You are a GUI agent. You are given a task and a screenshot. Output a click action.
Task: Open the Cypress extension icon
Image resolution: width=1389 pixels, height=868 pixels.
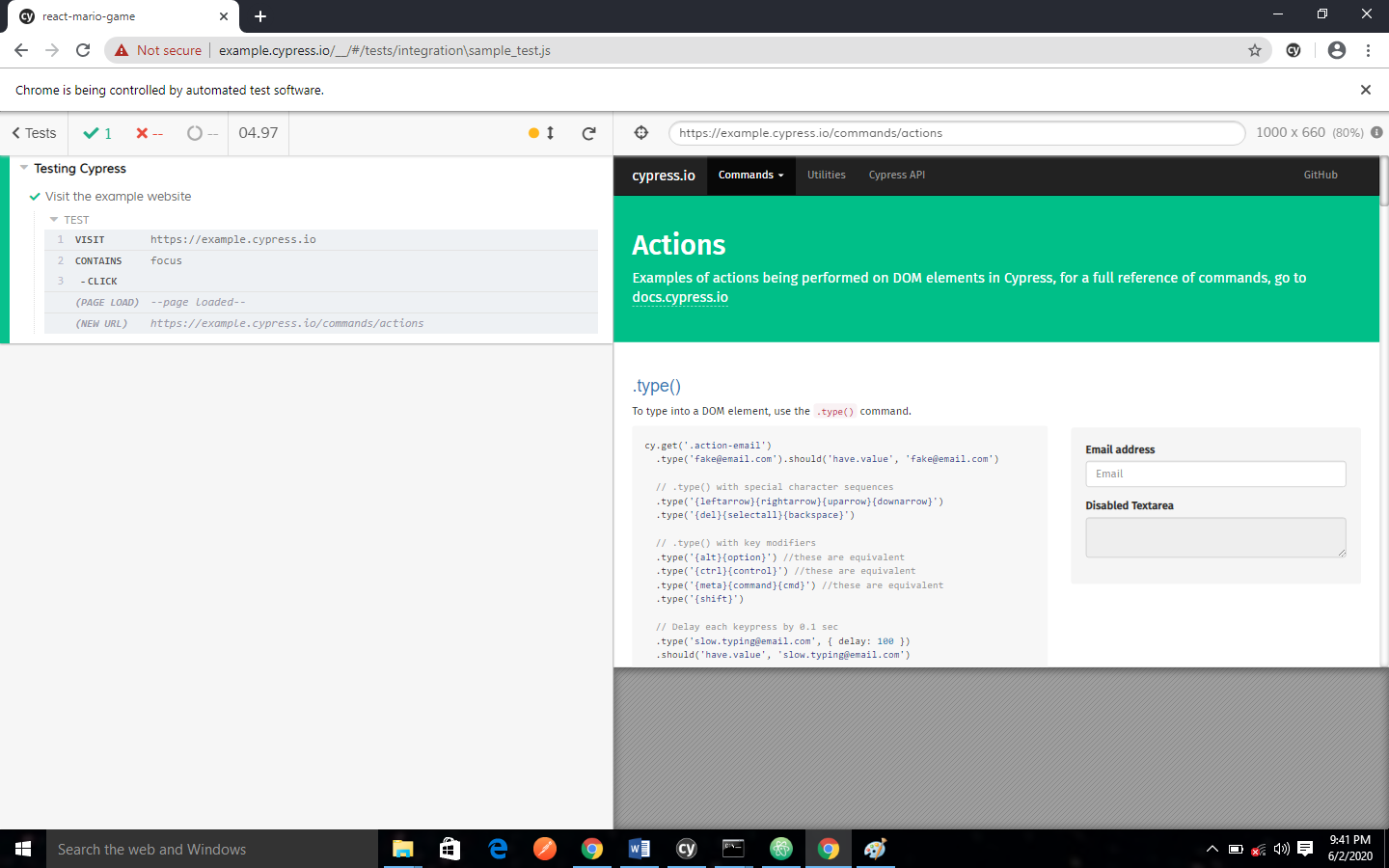click(1294, 50)
